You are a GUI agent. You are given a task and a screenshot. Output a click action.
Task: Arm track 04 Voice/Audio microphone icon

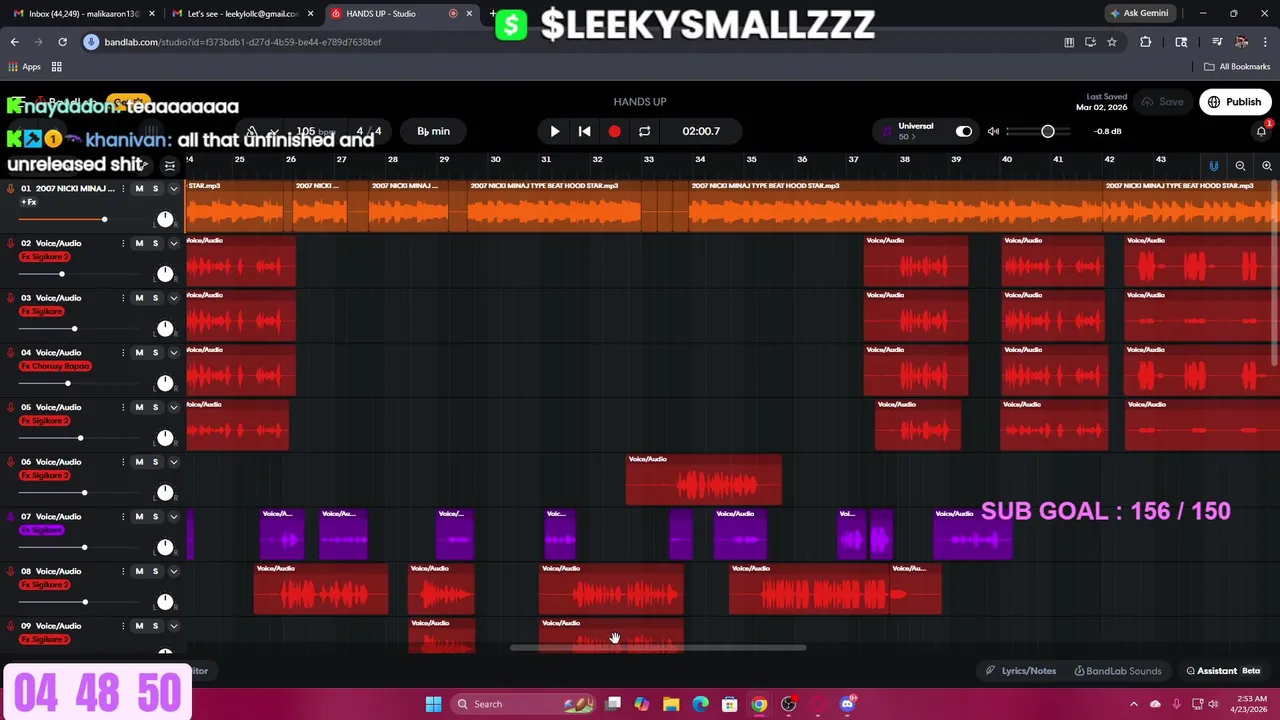click(x=11, y=352)
